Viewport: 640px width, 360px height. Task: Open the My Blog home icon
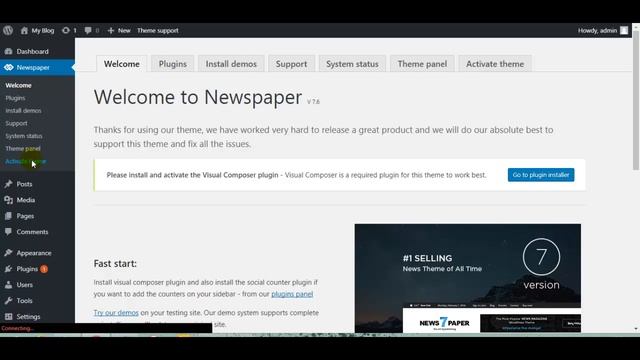[x=24, y=30]
